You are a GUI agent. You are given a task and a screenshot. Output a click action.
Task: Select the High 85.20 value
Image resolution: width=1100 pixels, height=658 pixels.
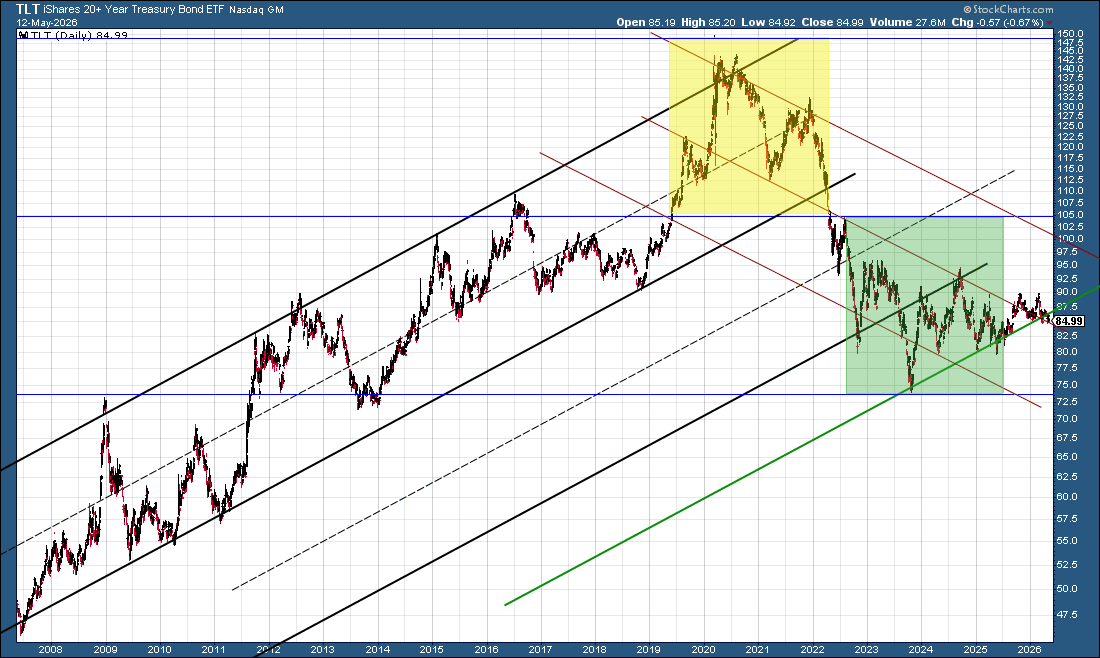point(709,22)
